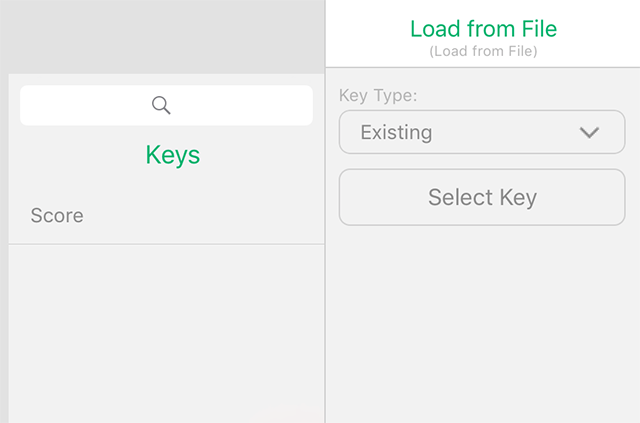Screen dimensions: 640x423
Task: Focus the search field above Keys
Action: pyautogui.click(x=167, y=105)
